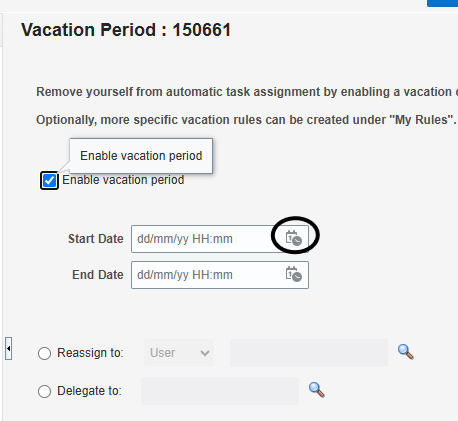Click the blue button at top right corner
Viewport: 458px width, 421px height.
tap(442, 3)
